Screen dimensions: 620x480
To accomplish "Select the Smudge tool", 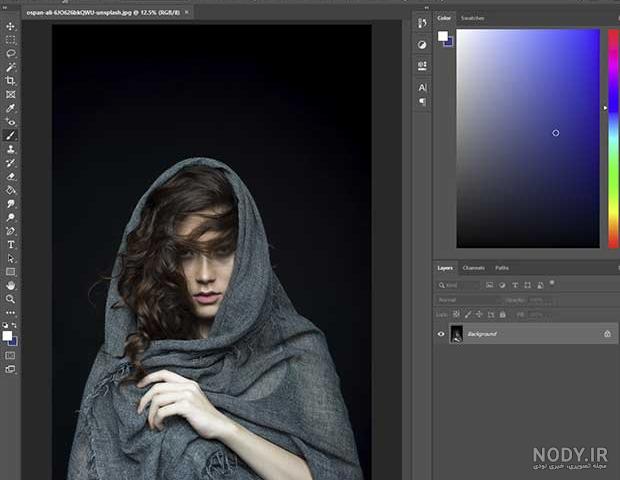I will 11,204.
